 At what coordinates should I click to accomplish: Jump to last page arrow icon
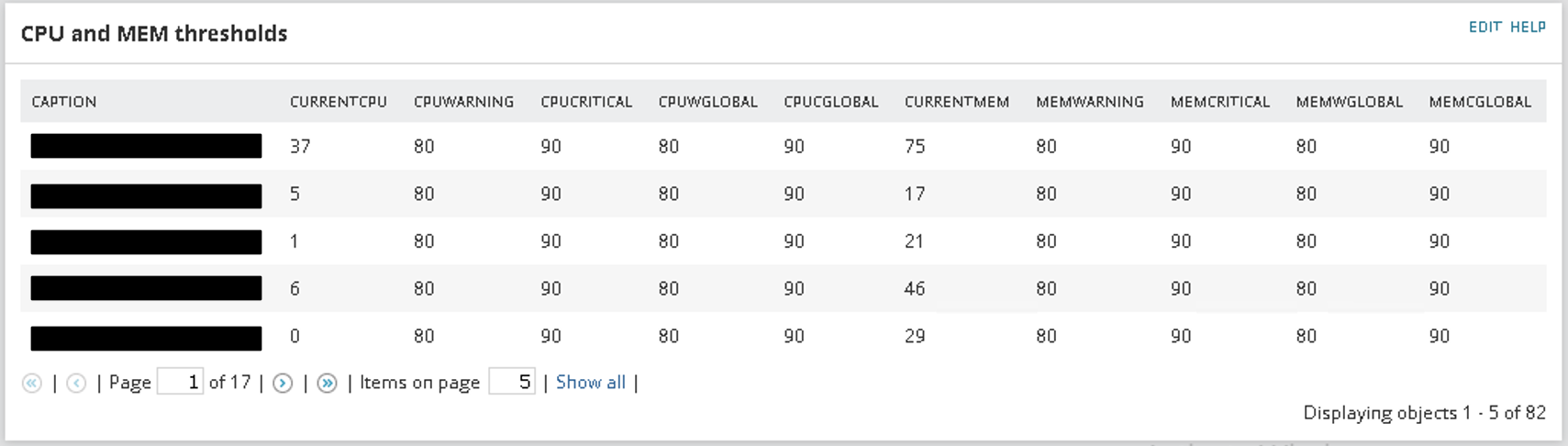tap(327, 383)
